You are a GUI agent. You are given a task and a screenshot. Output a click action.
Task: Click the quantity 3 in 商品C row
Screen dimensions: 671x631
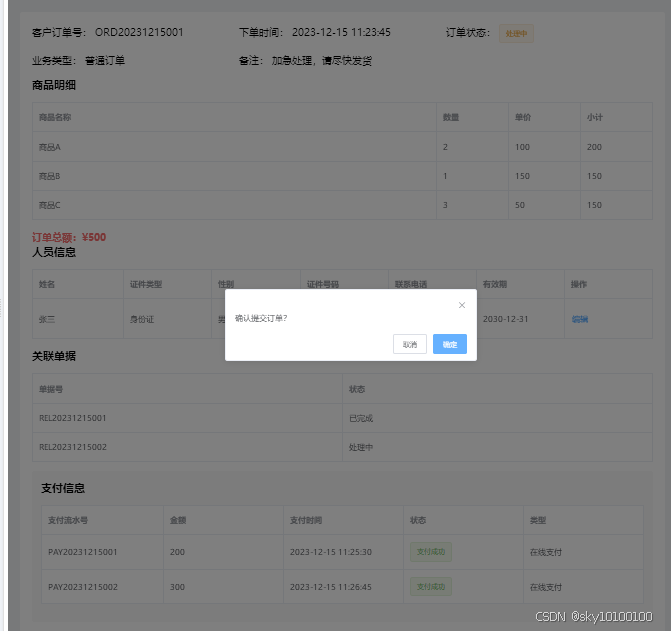coord(445,205)
